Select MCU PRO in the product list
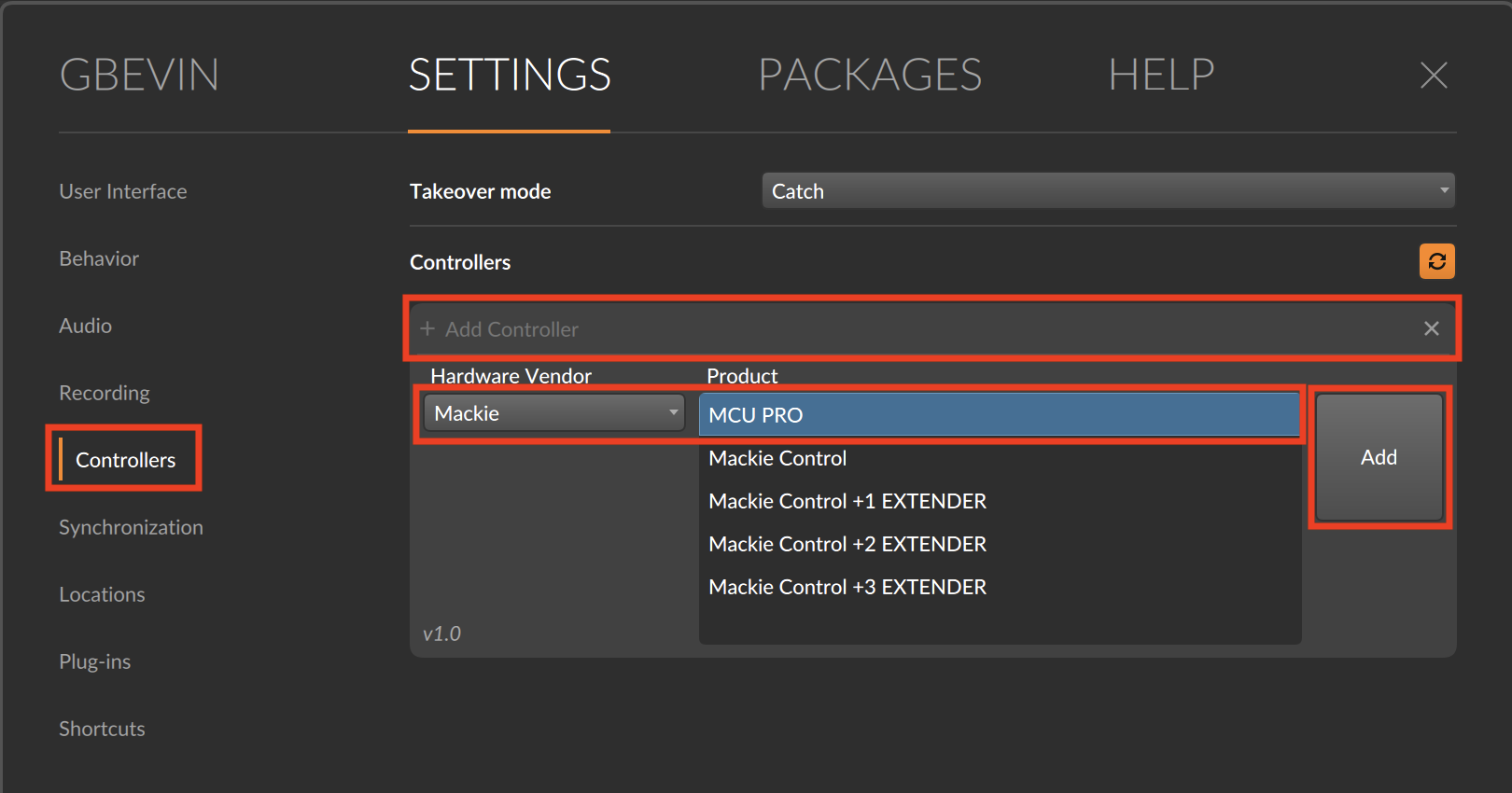This screenshot has height=793, width=1512. pos(1000,415)
